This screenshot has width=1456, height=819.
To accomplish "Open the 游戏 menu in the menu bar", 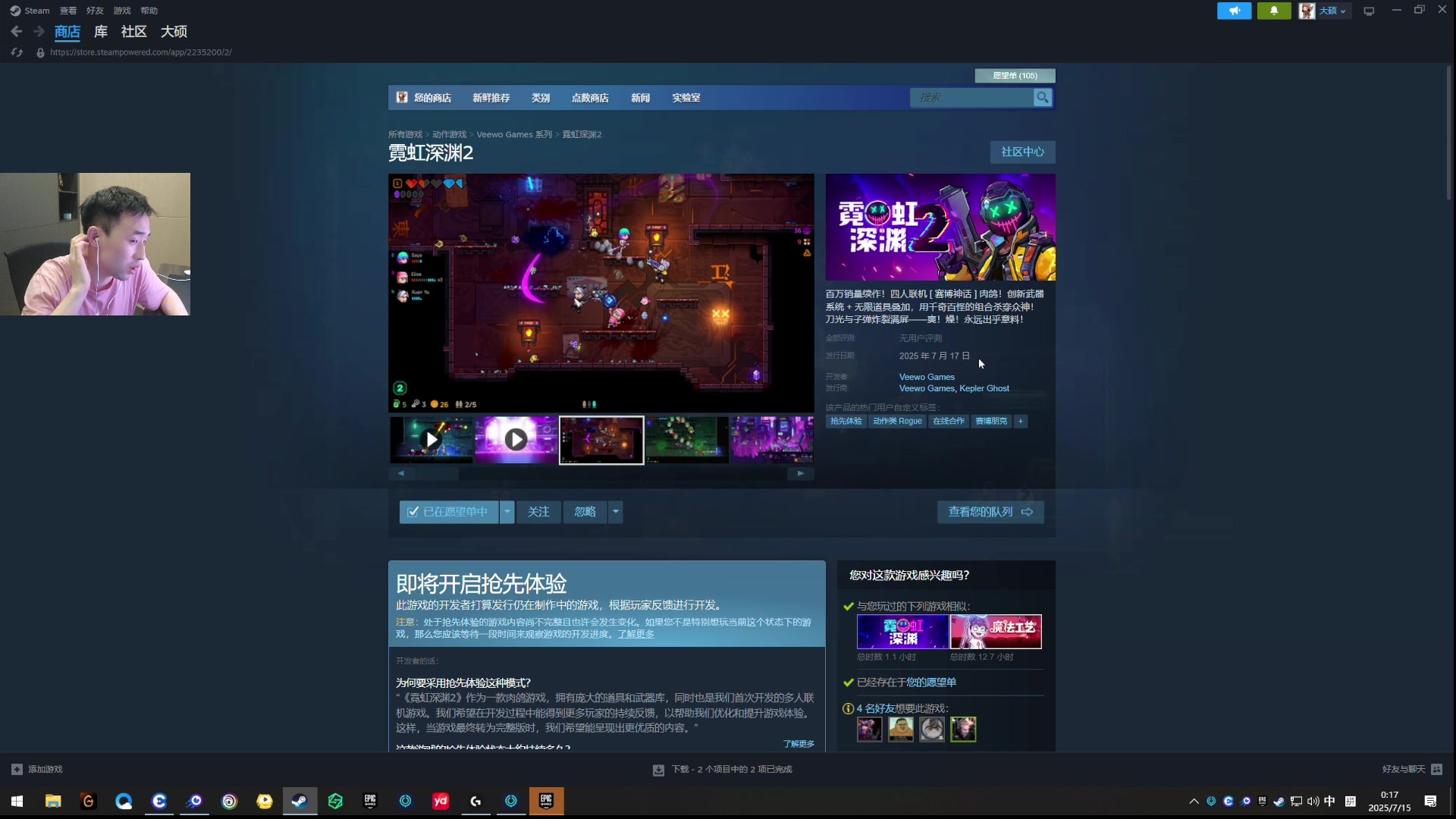I will click(122, 11).
